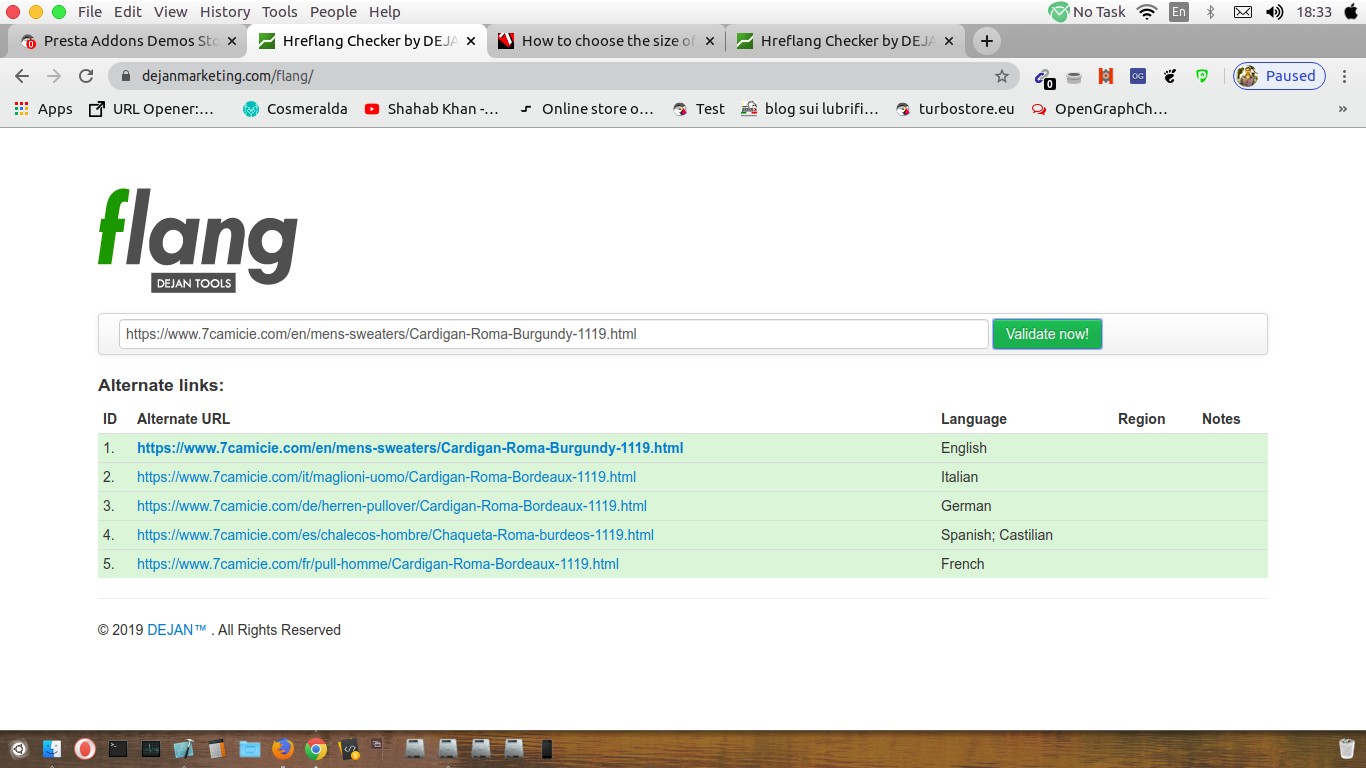Open the Cosmeralda bookmark
Image resolution: width=1366 pixels, height=768 pixels.
tap(295, 109)
